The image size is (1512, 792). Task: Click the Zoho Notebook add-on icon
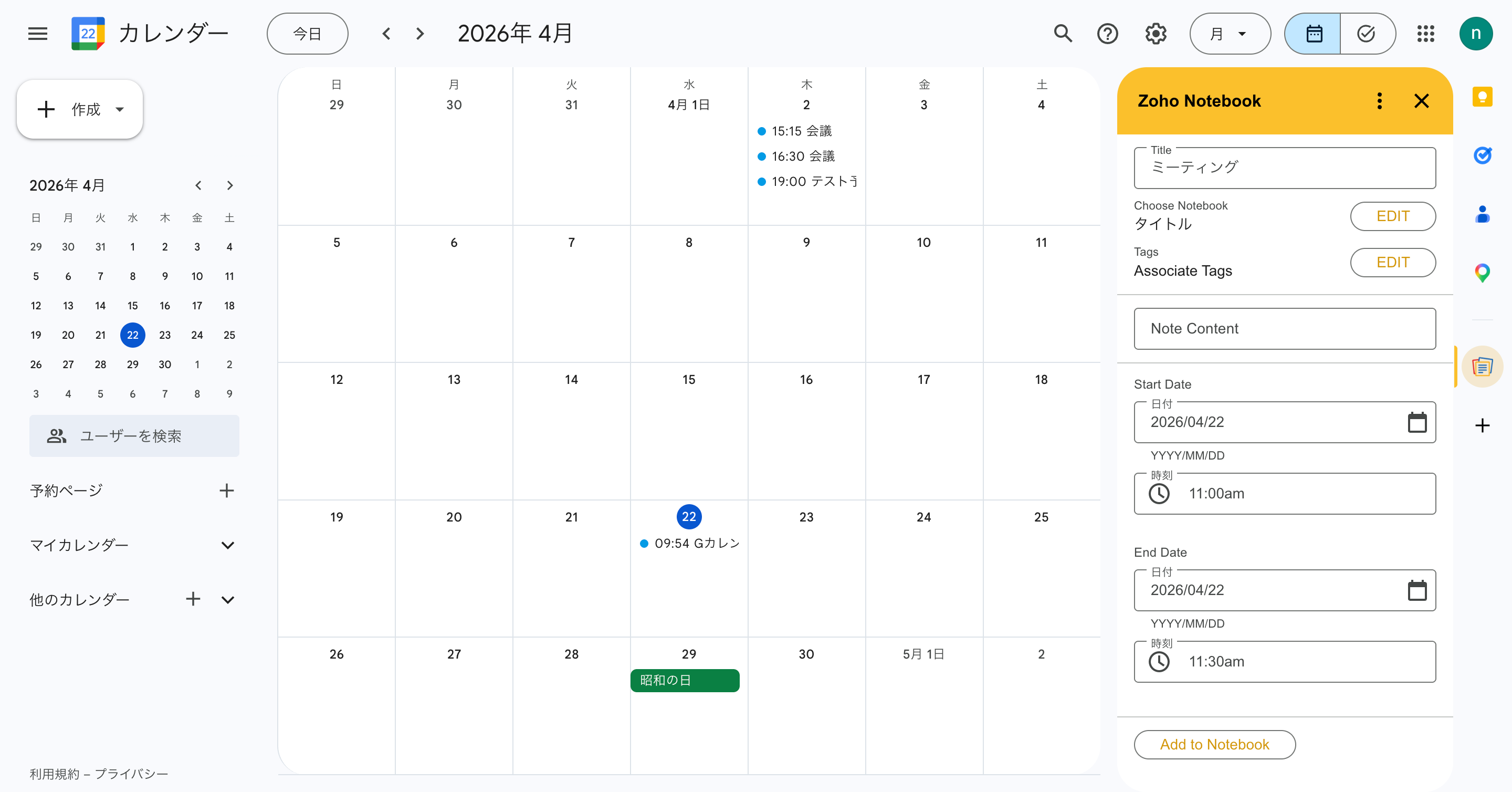coord(1482,367)
